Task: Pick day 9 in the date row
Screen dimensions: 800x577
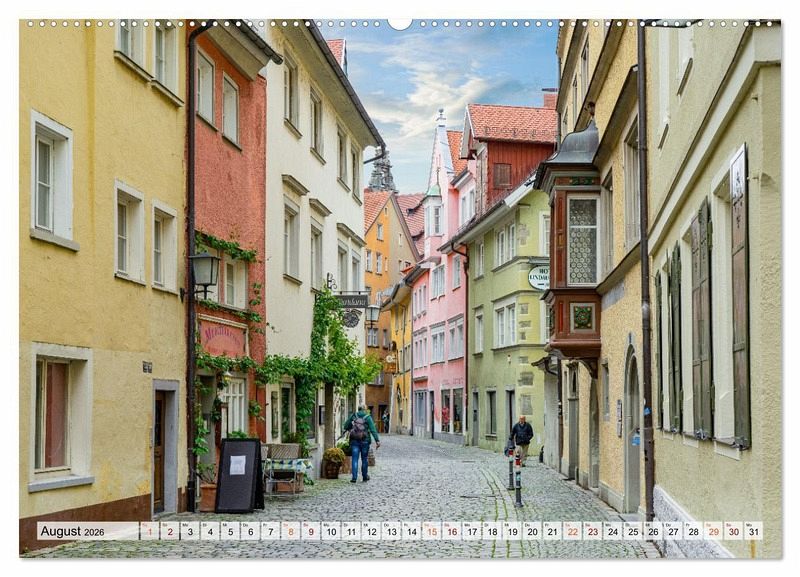Action: tap(310, 531)
